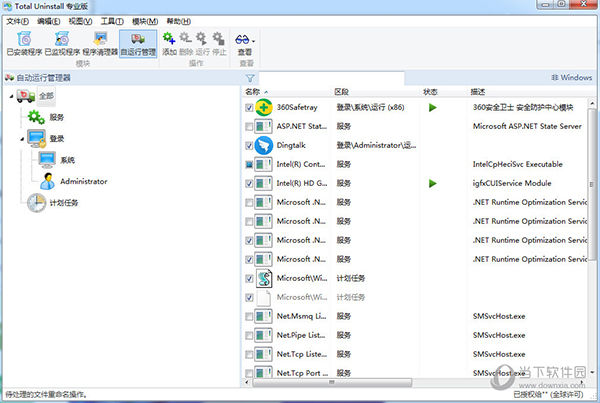Select the 'Microsoft ASP.NET State Server' description
The image size is (600, 403).
click(527, 126)
